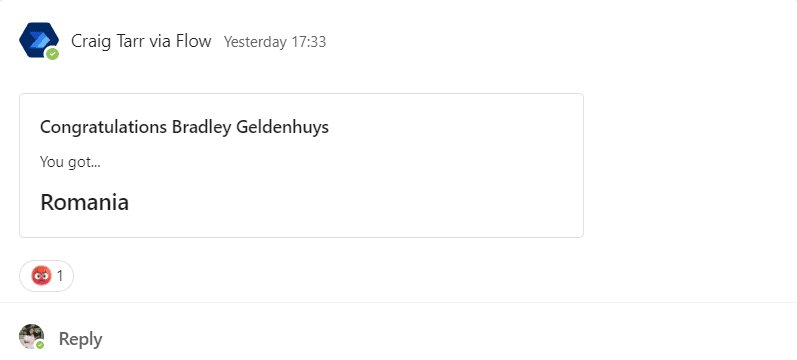Screen dimensions: 797x360
Task: Click the Power Automate hexagon avatar icon
Action: pyautogui.click(x=39, y=40)
